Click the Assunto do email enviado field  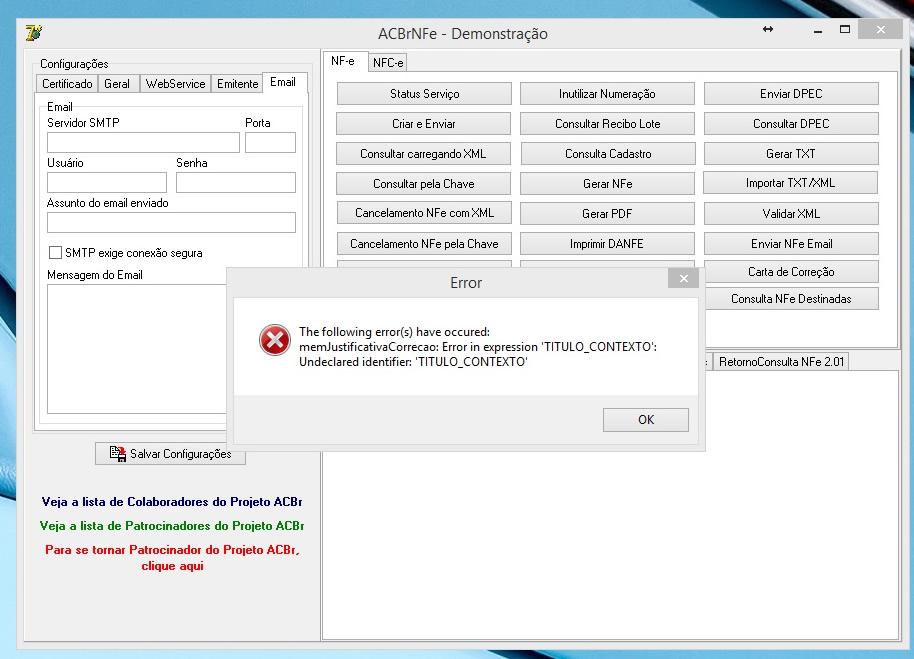click(171, 223)
